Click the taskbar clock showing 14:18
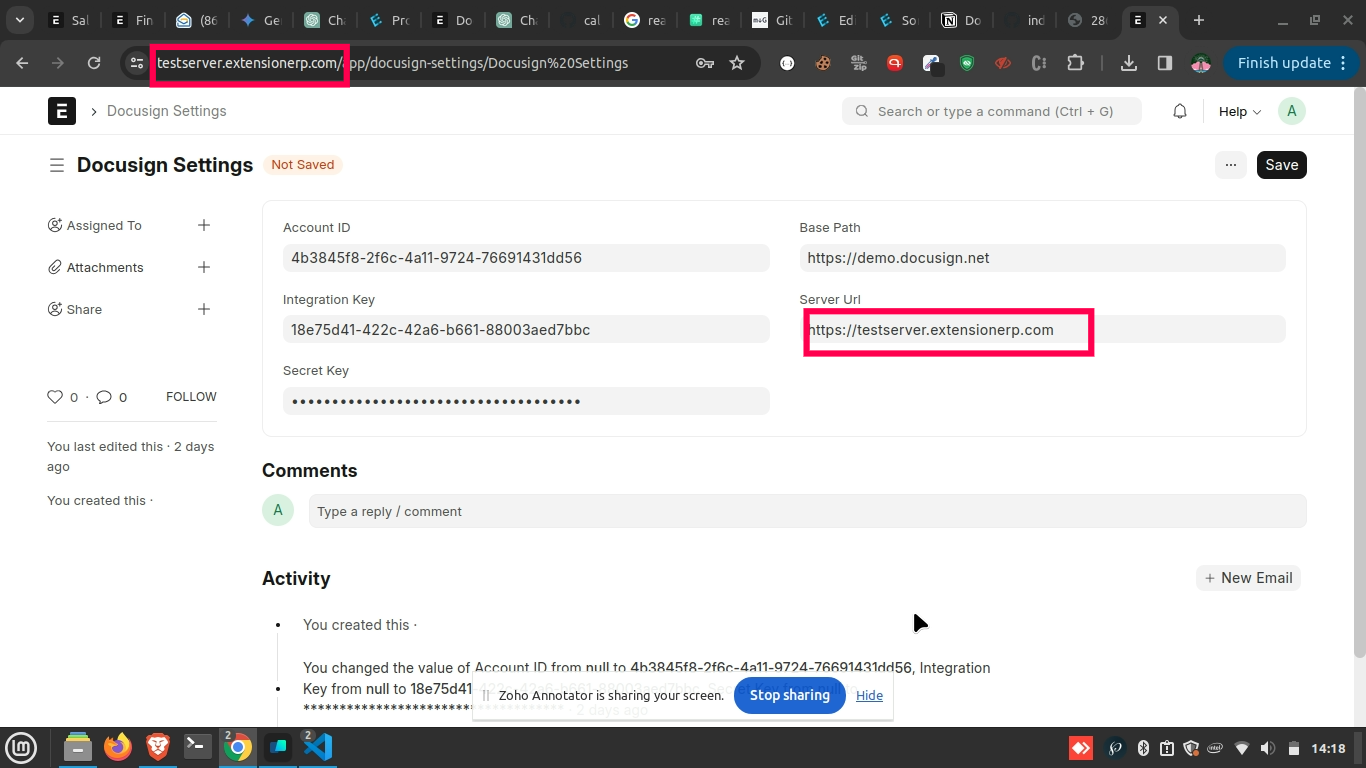The height and width of the screenshot is (768, 1366). pos(1328,748)
